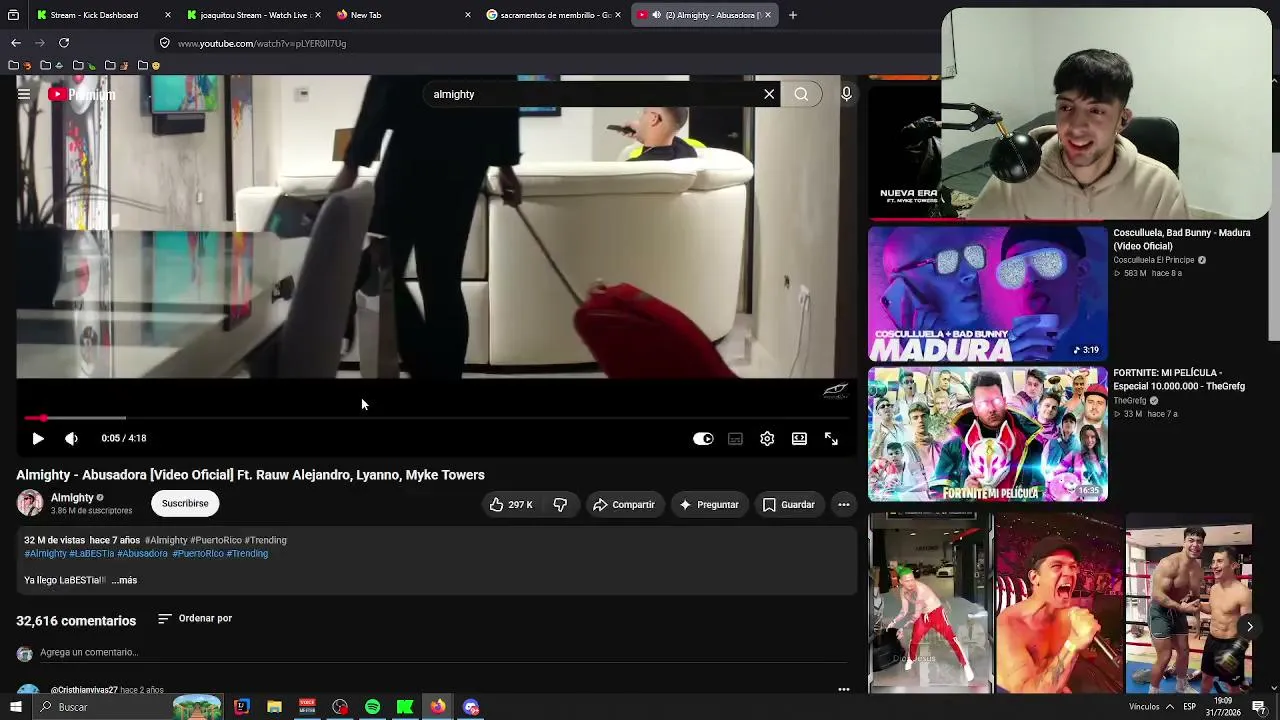Open a new browser tab
This screenshot has width=1280, height=720.
click(x=793, y=15)
